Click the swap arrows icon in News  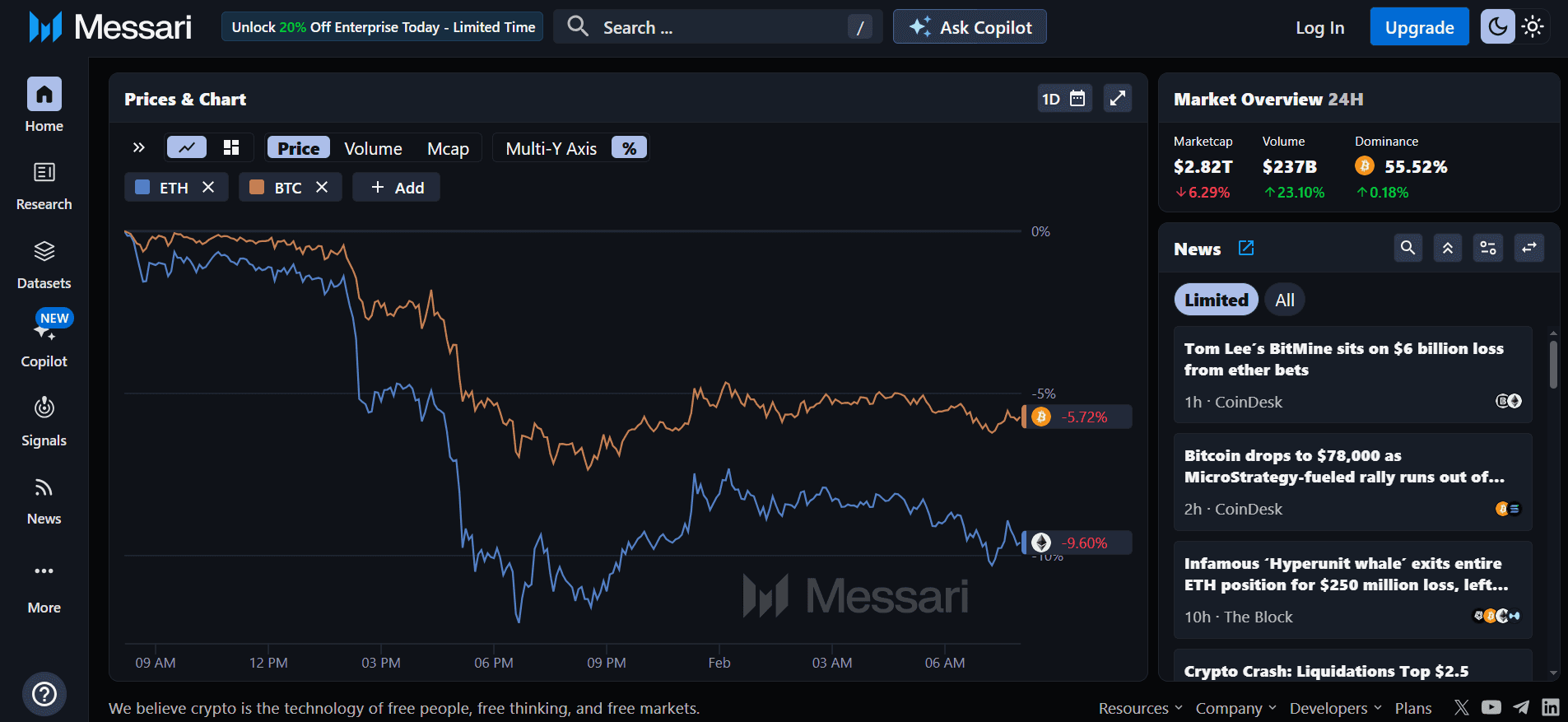coord(1529,248)
